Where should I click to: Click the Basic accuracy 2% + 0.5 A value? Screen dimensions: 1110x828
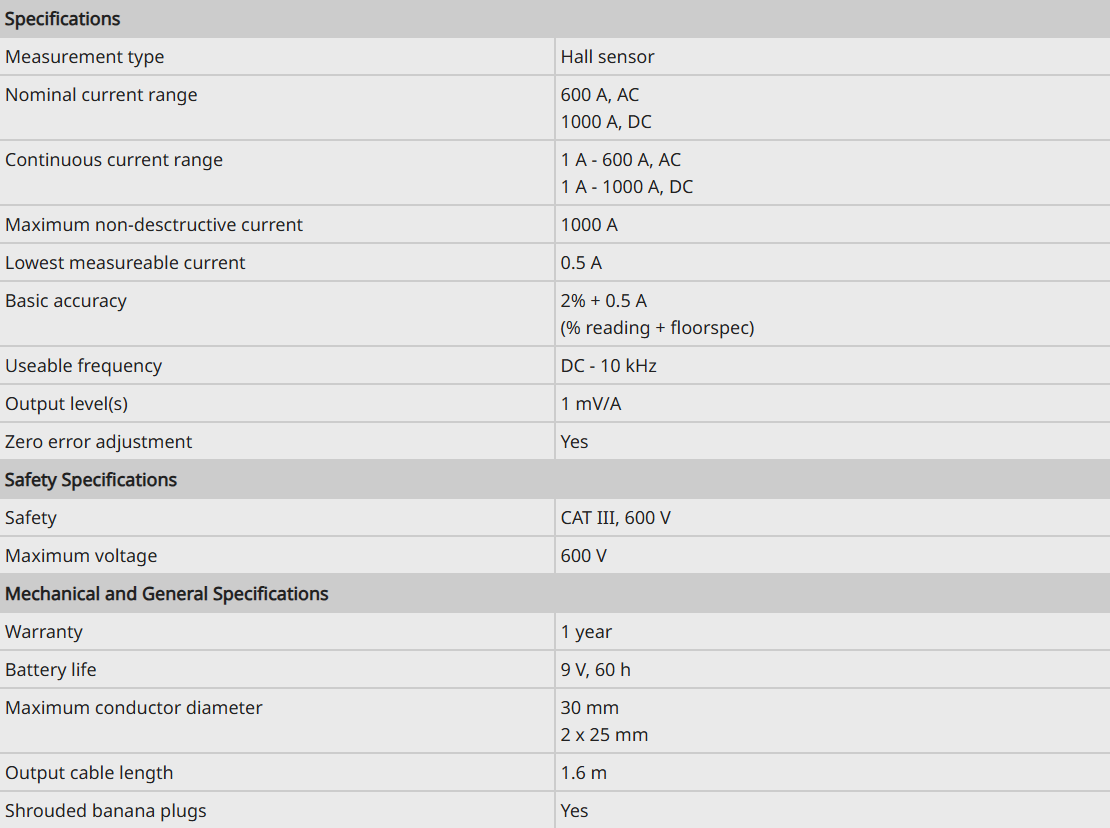(x=604, y=301)
